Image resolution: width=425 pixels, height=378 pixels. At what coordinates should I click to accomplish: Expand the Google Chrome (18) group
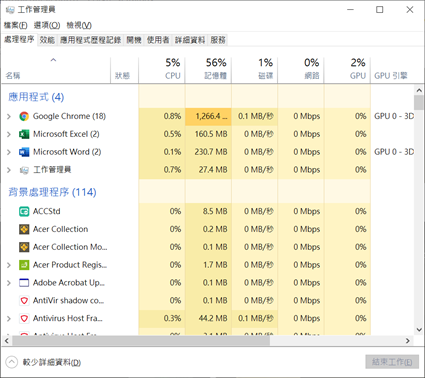(x=9, y=116)
